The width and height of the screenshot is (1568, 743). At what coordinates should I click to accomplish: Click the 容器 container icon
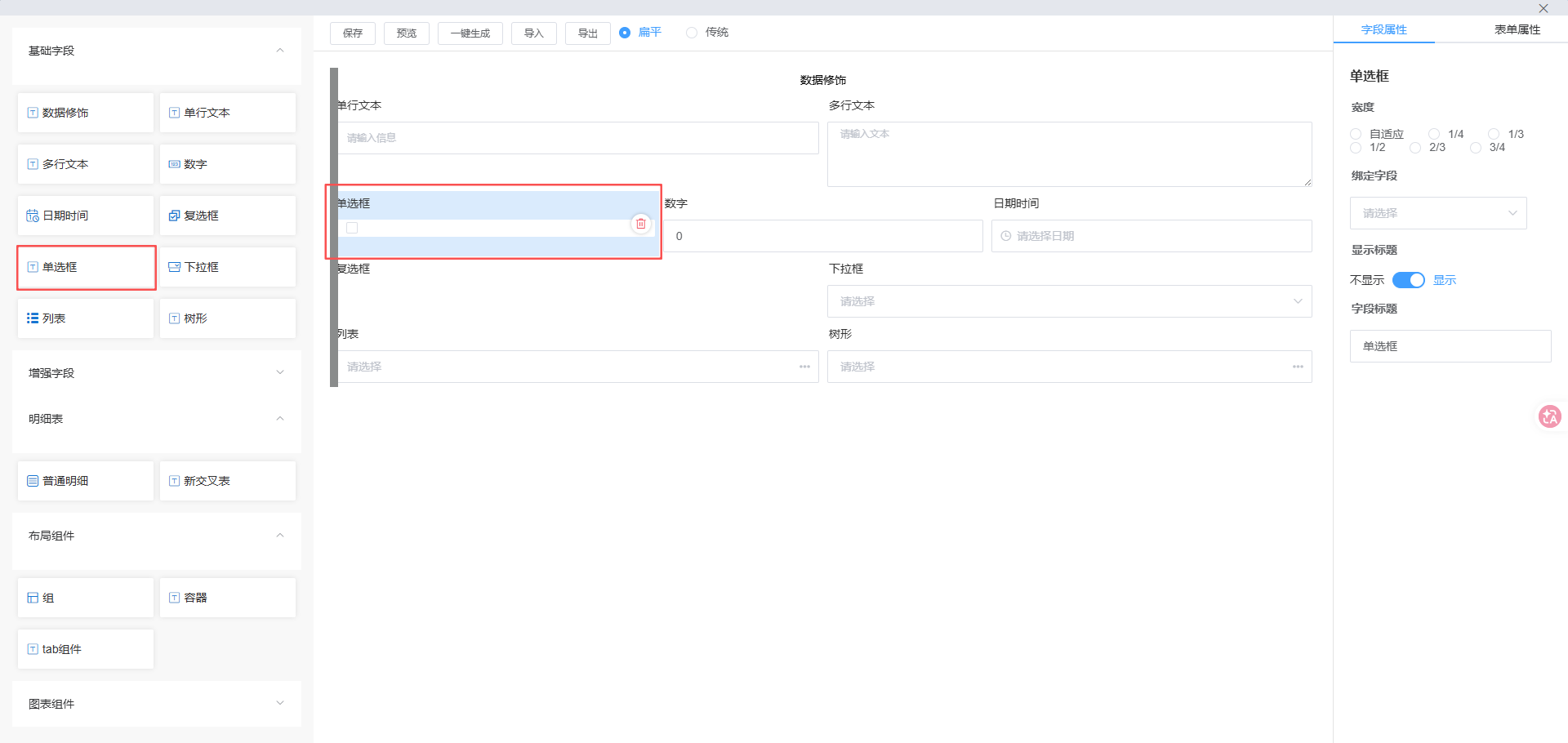pyautogui.click(x=174, y=598)
